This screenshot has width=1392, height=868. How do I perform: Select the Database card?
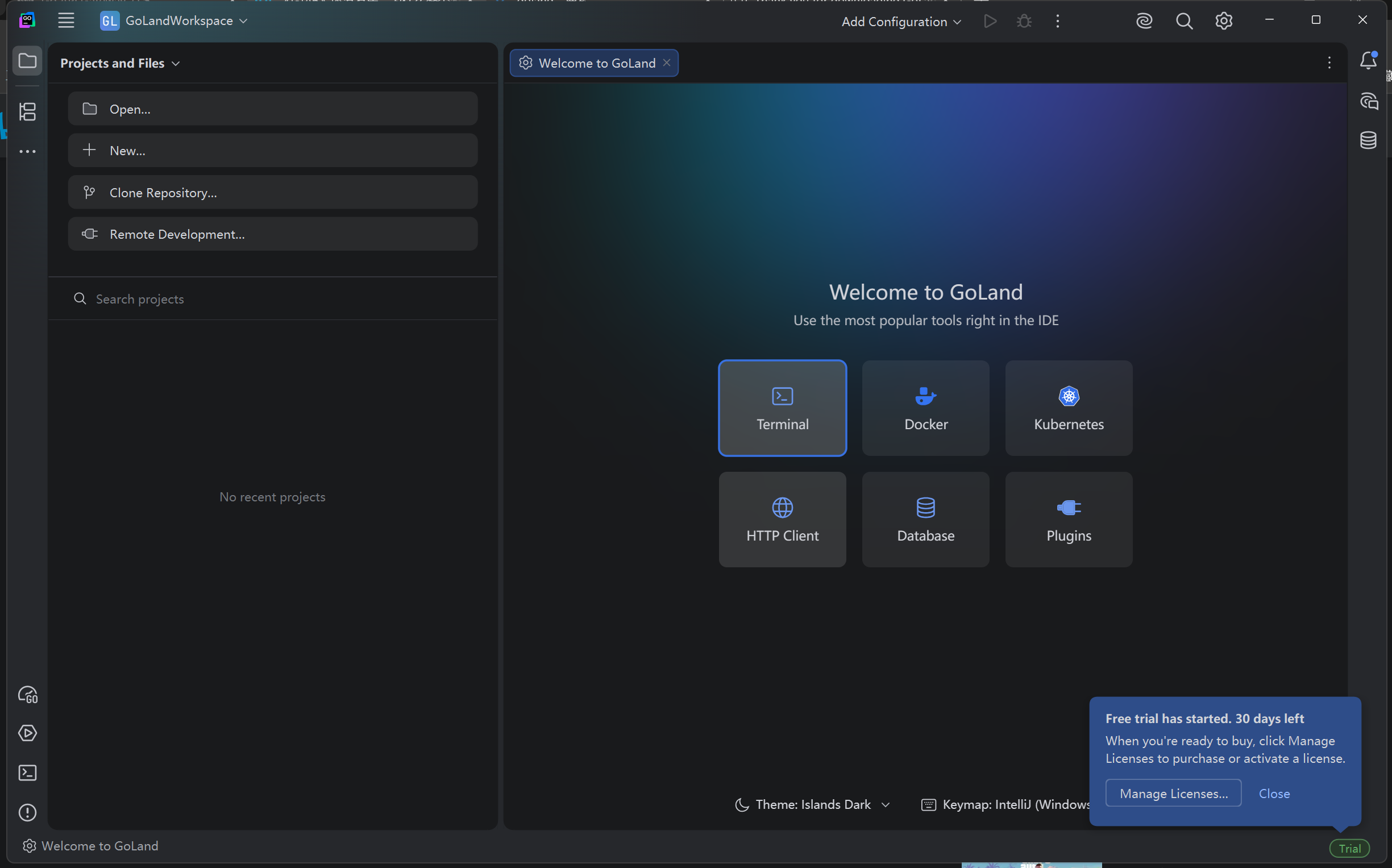point(925,520)
